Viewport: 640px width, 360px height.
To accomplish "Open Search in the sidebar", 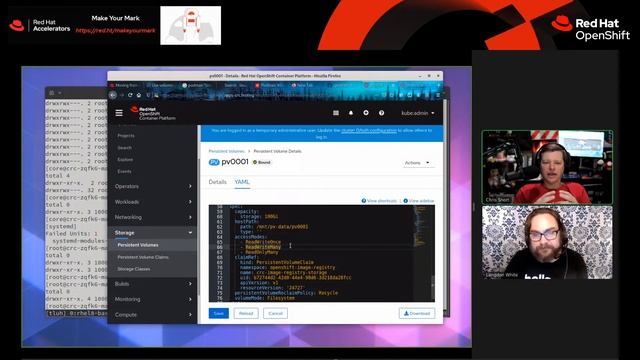I will coord(124,148).
